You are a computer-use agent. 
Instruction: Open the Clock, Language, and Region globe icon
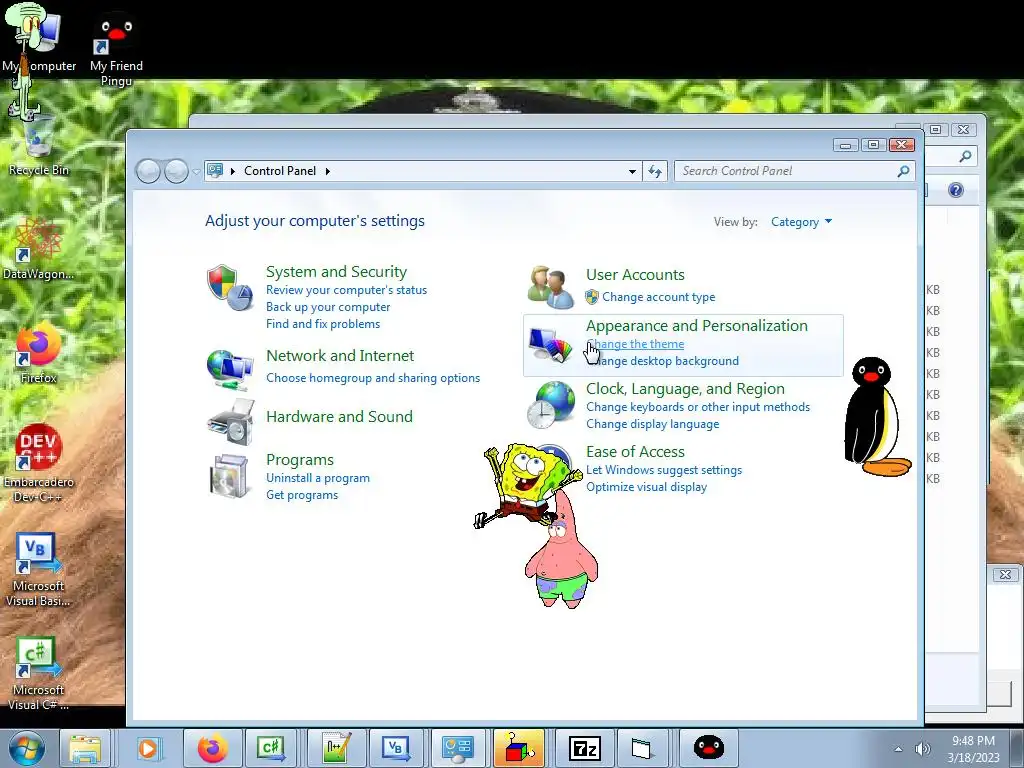click(x=551, y=405)
